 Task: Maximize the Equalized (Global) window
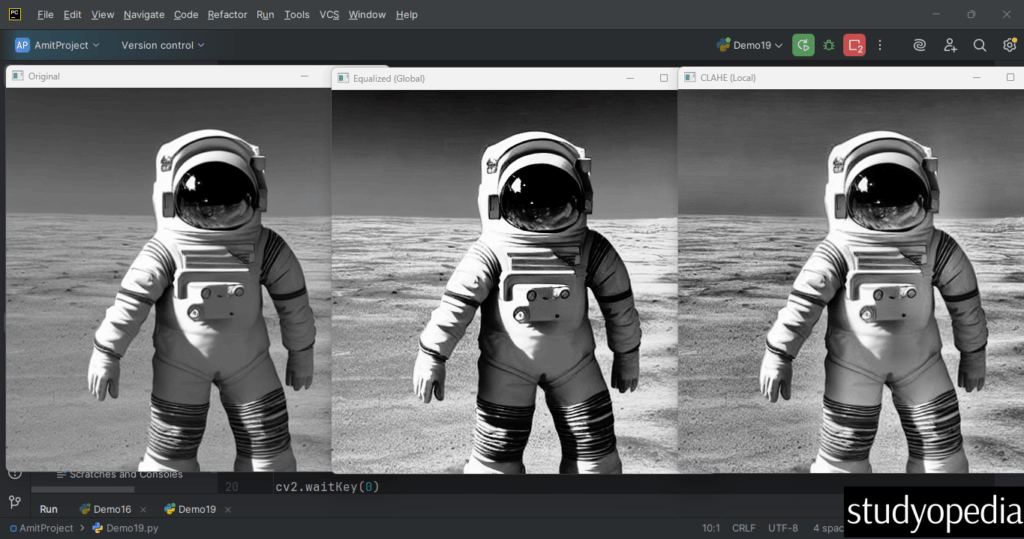point(664,78)
